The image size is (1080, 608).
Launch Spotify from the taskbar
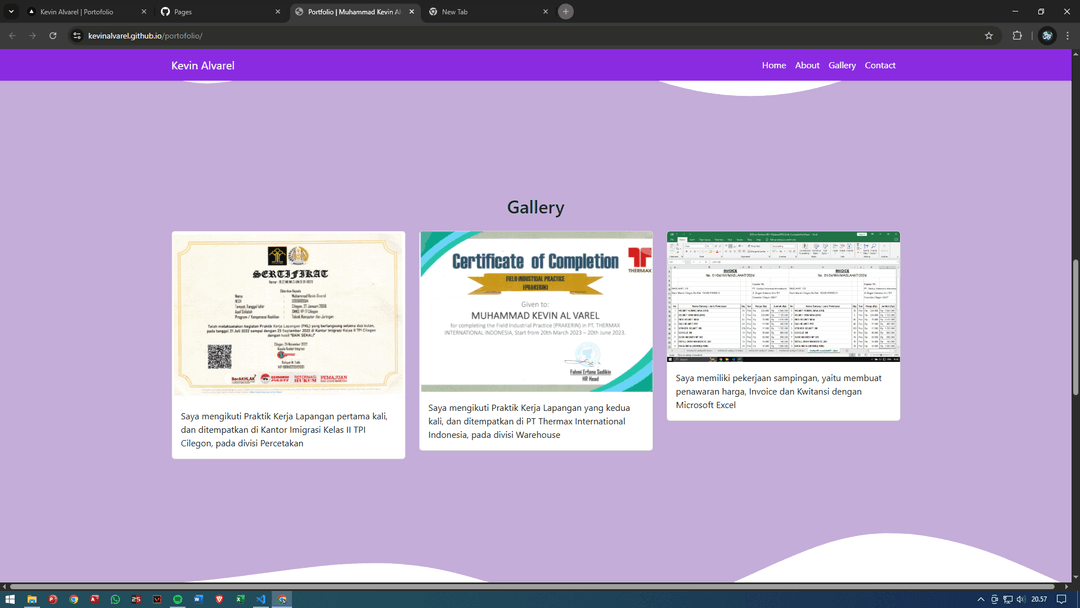[x=178, y=599]
